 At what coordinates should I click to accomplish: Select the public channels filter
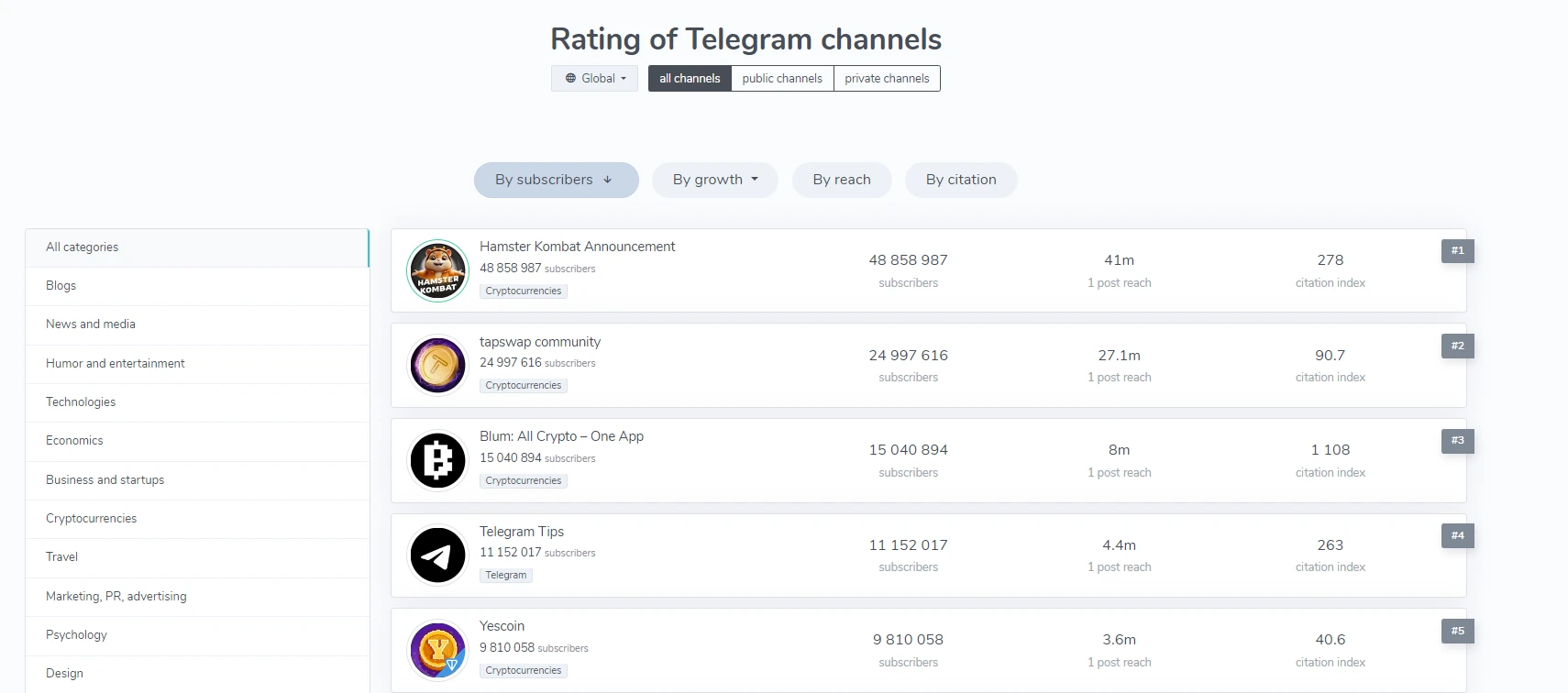pyautogui.click(x=782, y=79)
